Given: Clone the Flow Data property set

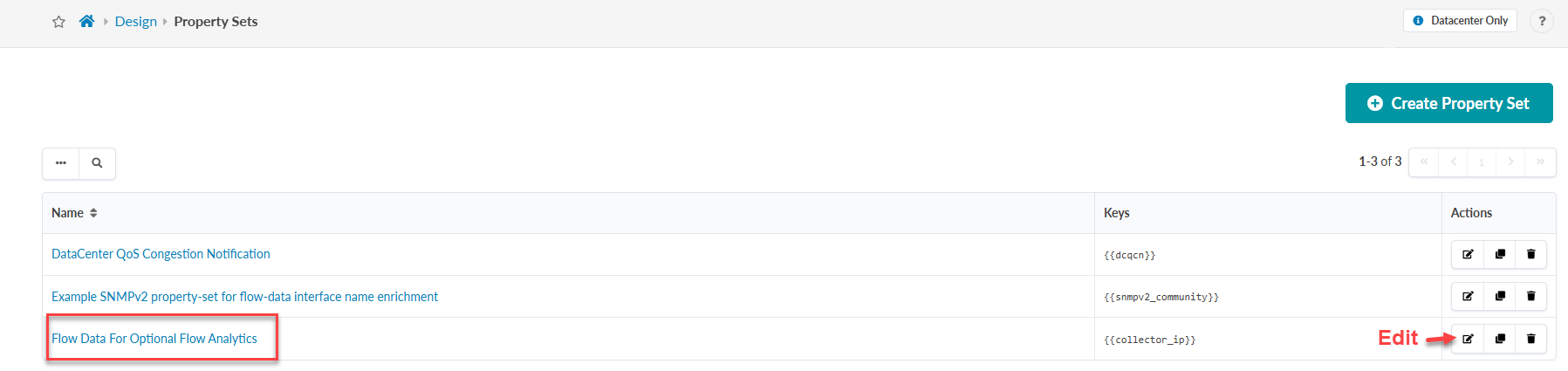Looking at the screenshot, I should pos(1500,339).
